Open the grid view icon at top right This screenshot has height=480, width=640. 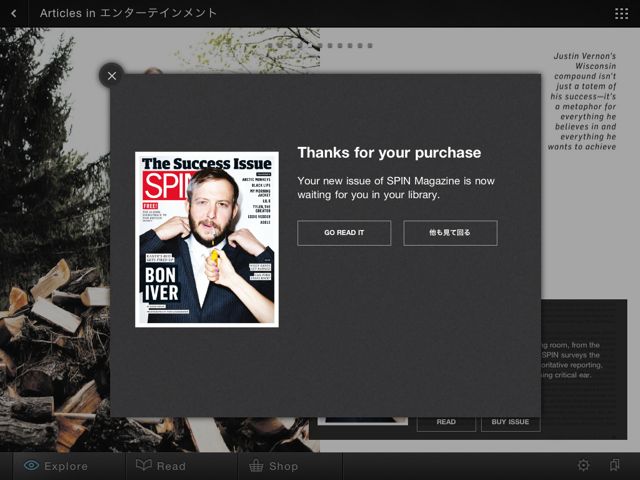[x=621, y=13]
